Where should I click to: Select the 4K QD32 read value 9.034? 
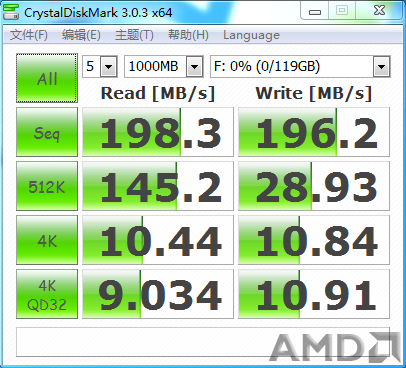[x=158, y=294]
